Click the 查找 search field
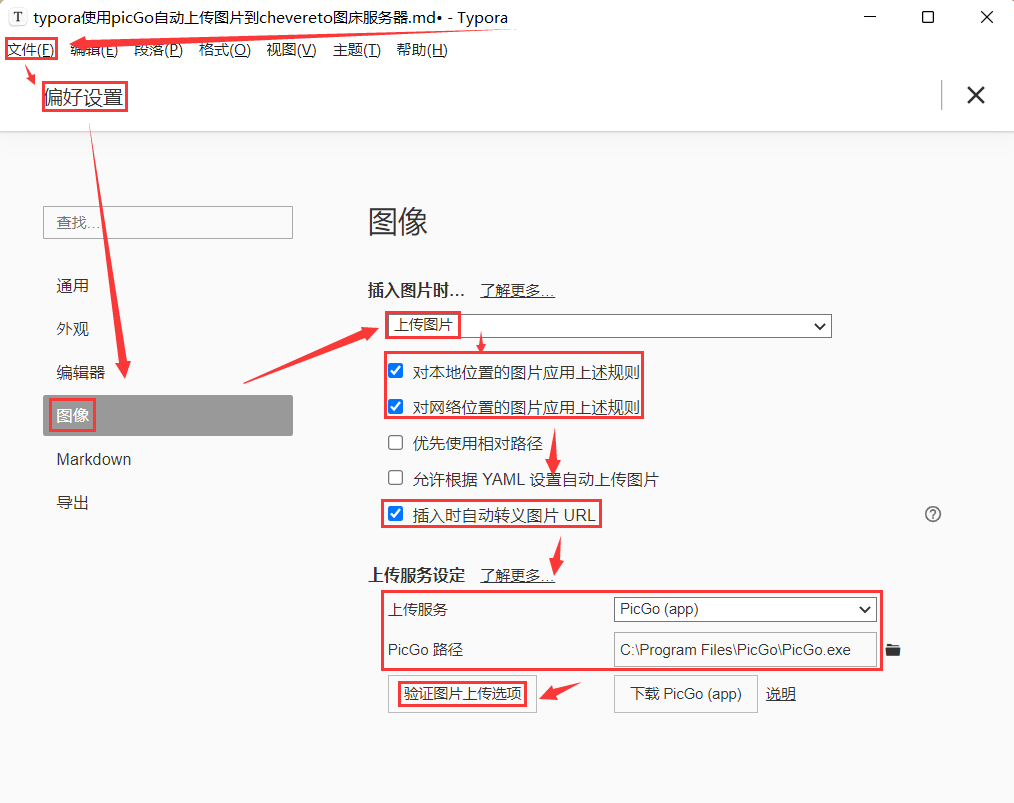This screenshot has width=1014, height=803. [167, 222]
